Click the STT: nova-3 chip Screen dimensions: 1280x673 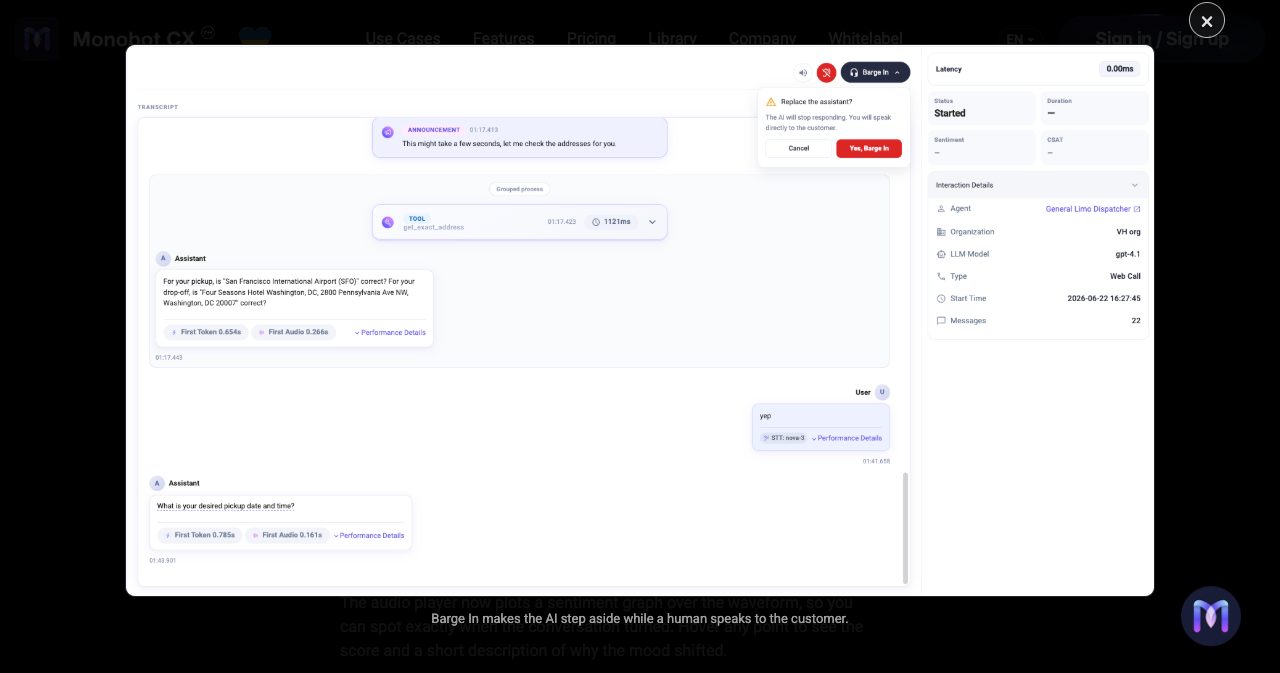point(782,438)
